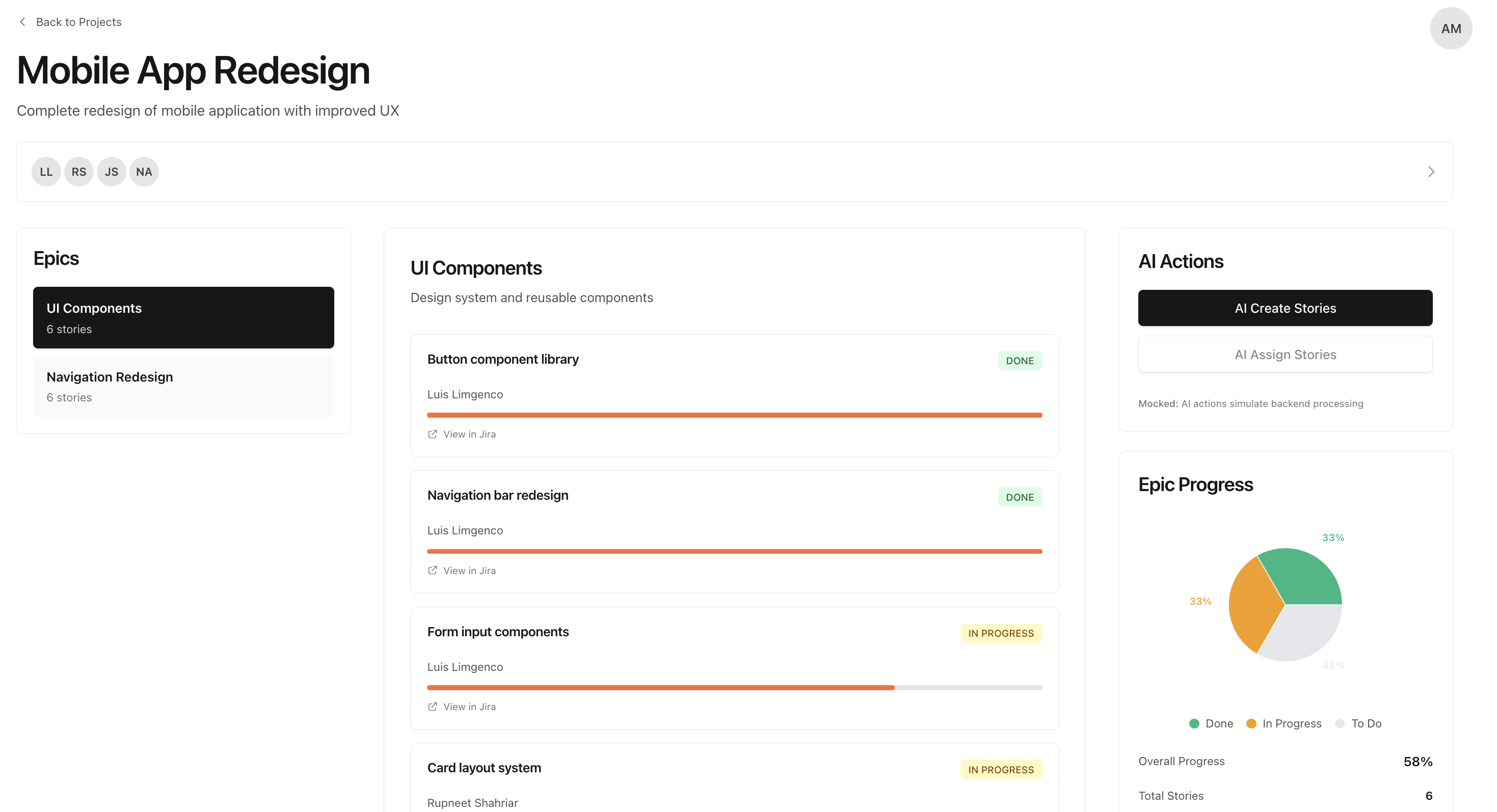
Task: Click the back arrow icon near Back to Projects
Action: pyautogui.click(x=22, y=22)
